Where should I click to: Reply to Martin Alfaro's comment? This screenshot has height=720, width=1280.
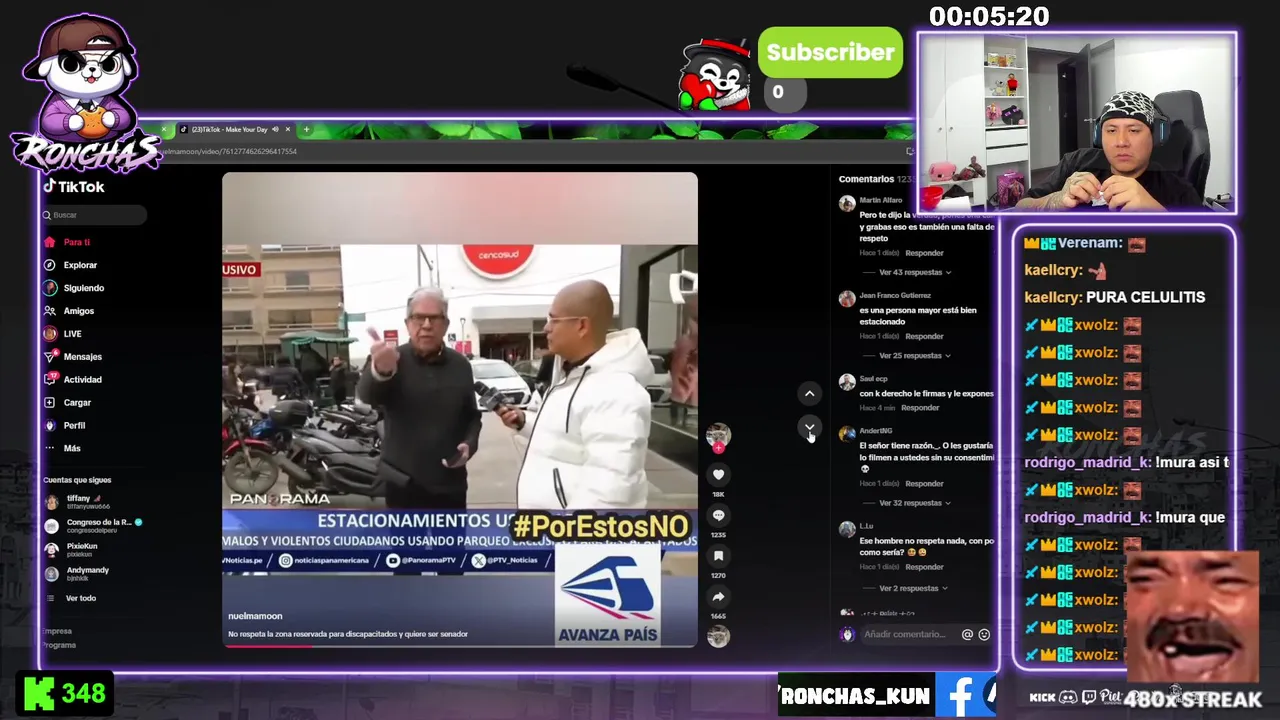coord(924,253)
